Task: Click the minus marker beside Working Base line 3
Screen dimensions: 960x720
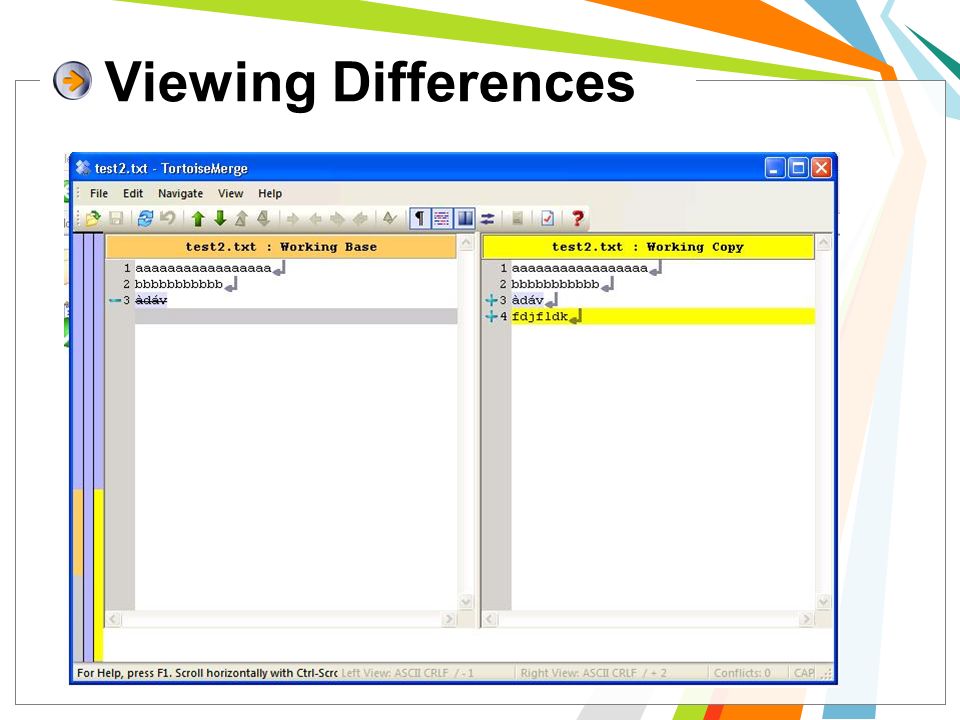Action: pos(114,300)
